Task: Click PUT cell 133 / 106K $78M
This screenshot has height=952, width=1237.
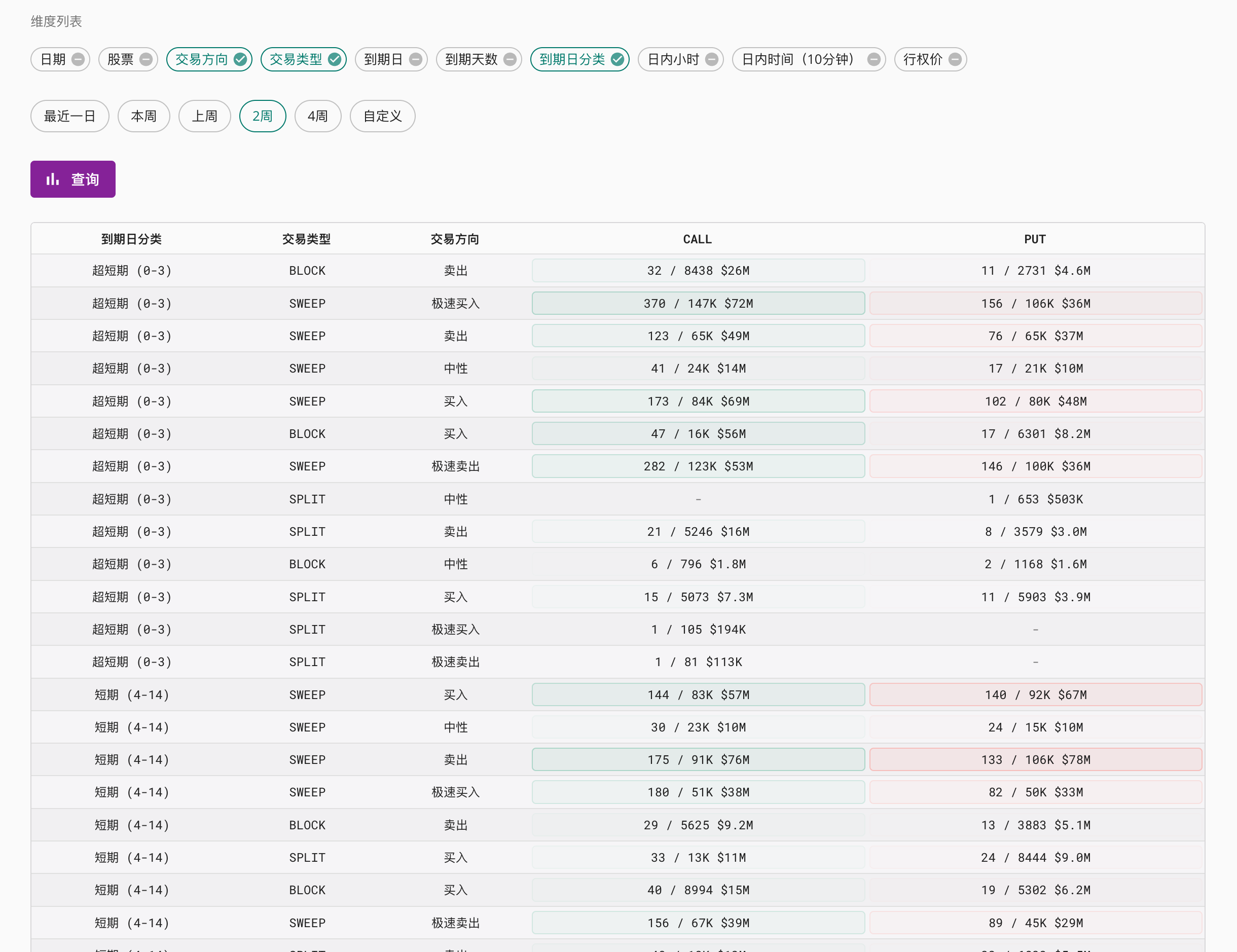Action: click(1036, 759)
